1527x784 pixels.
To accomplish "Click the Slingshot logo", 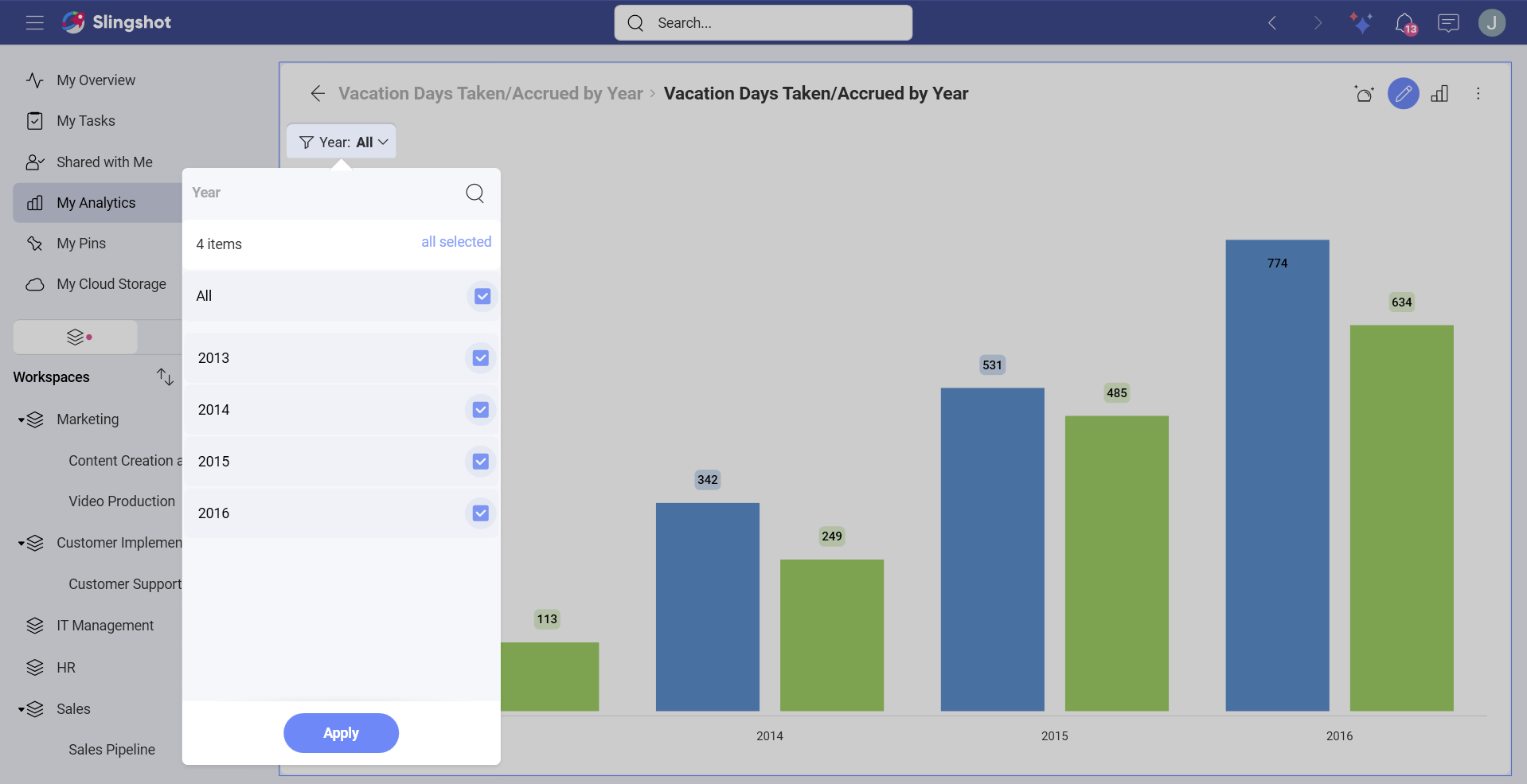I will click(x=116, y=22).
